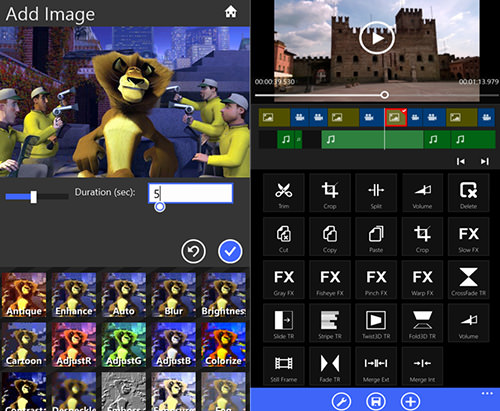The image size is (500, 411).
Task: Click the Duration seconds input field
Action: coord(190,193)
